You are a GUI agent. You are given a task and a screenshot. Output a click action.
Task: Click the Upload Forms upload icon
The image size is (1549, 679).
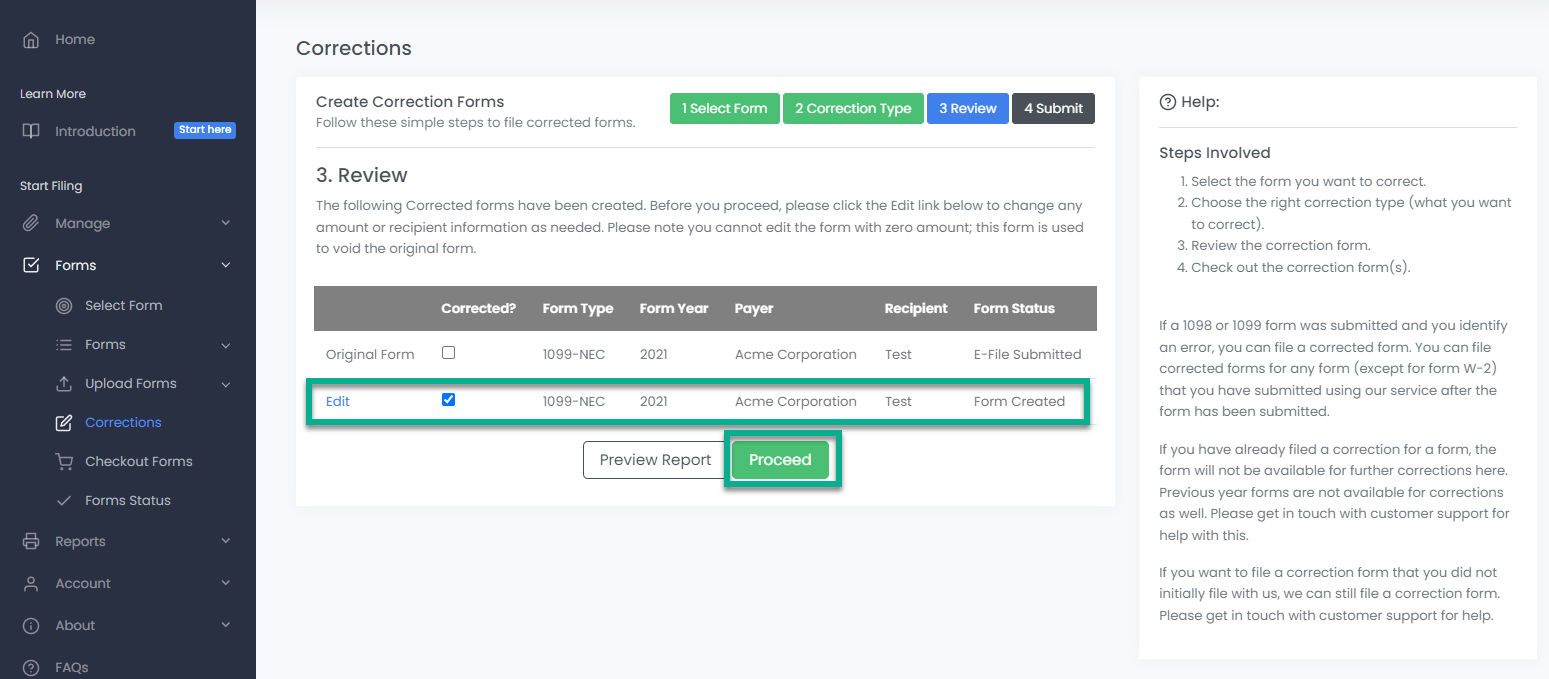click(x=64, y=384)
